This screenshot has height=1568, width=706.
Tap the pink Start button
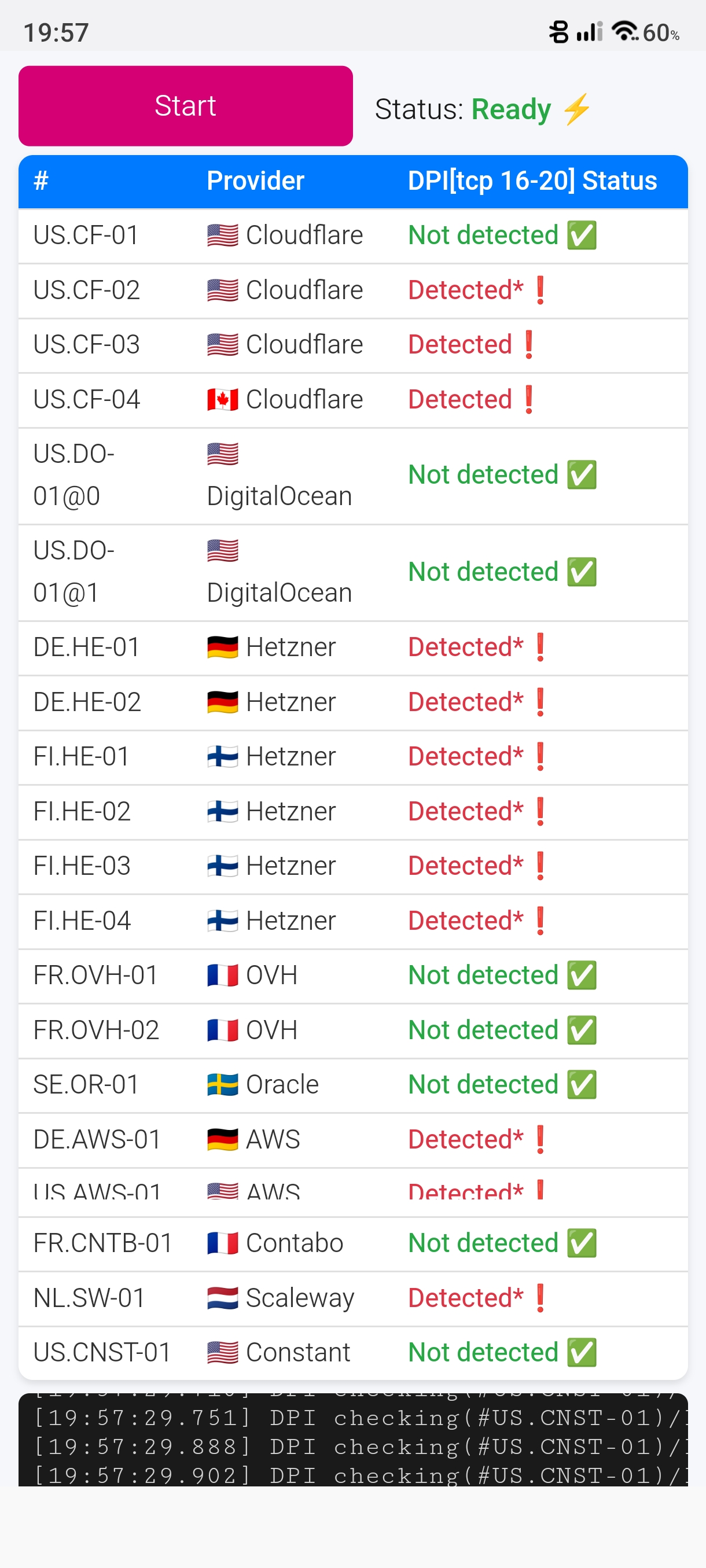pos(186,106)
